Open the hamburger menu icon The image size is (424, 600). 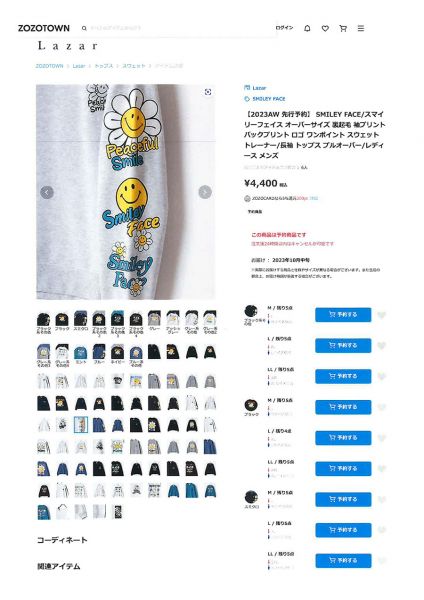coord(360,28)
